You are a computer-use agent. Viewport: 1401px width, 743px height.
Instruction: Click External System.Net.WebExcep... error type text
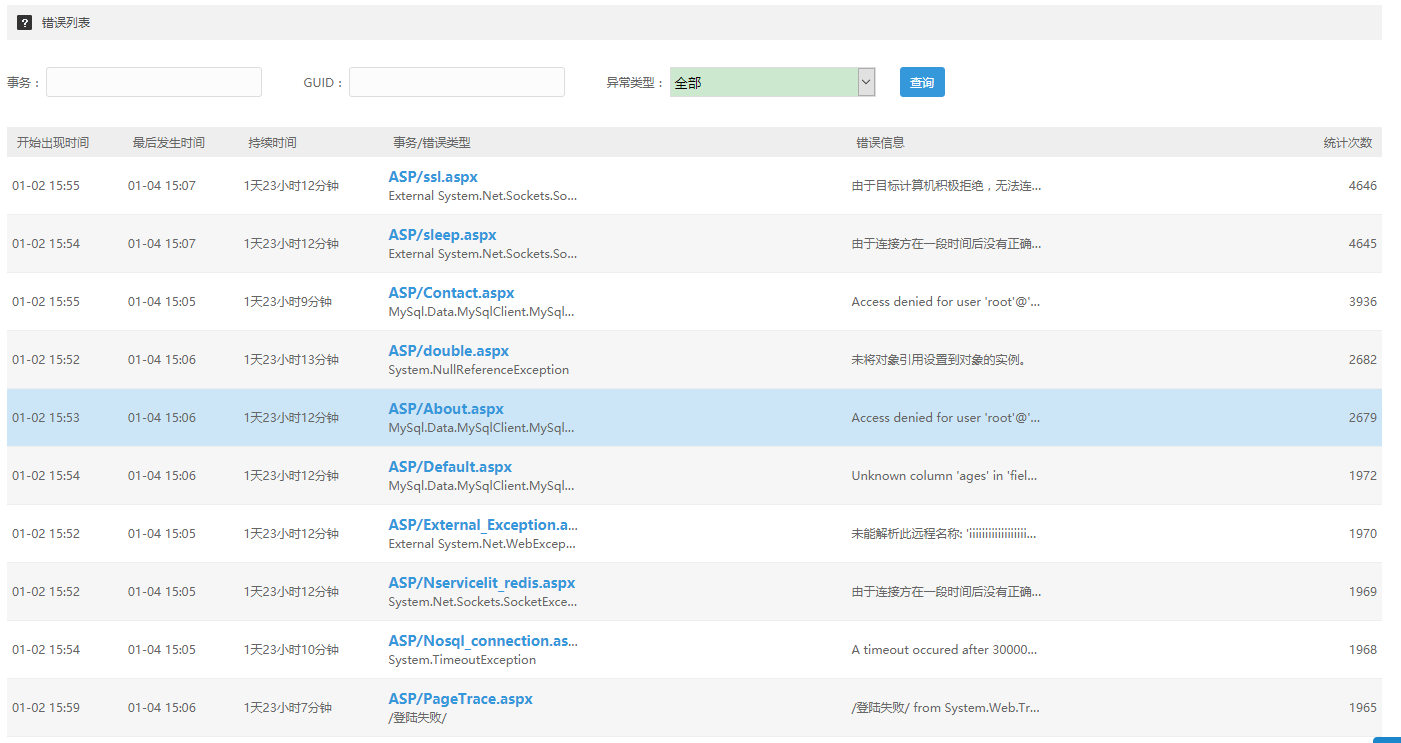[x=482, y=544]
